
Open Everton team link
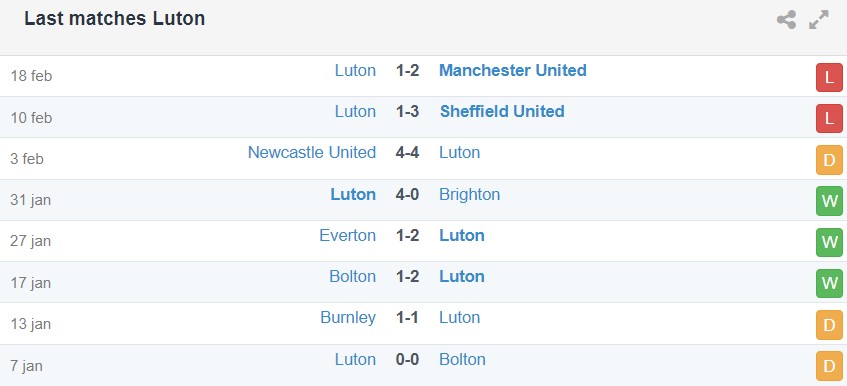coord(347,235)
